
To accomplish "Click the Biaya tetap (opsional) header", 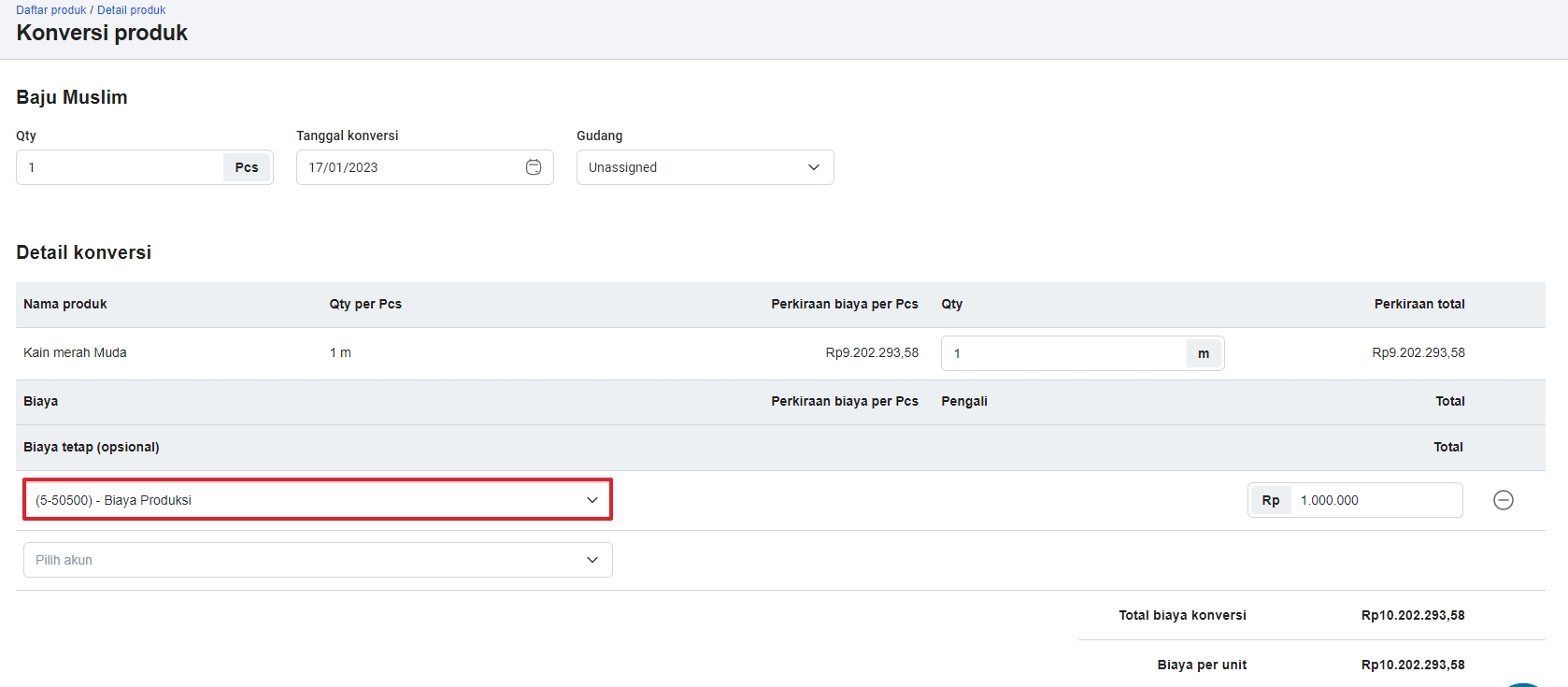I will [x=92, y=447].
